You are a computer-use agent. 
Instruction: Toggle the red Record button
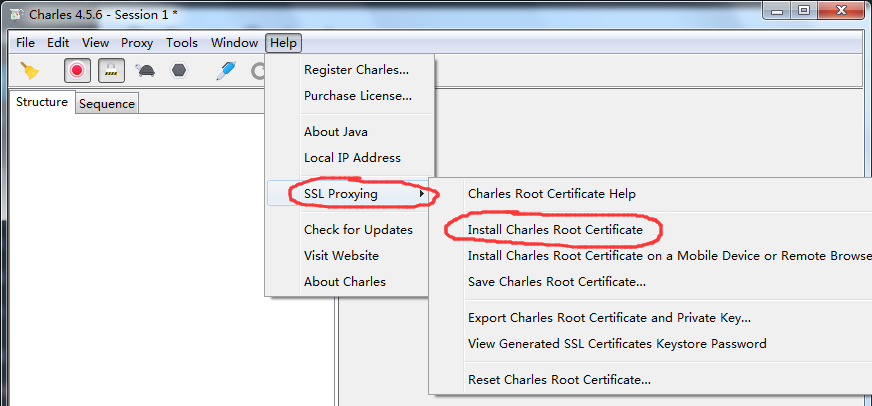click(x=77, y=71)
